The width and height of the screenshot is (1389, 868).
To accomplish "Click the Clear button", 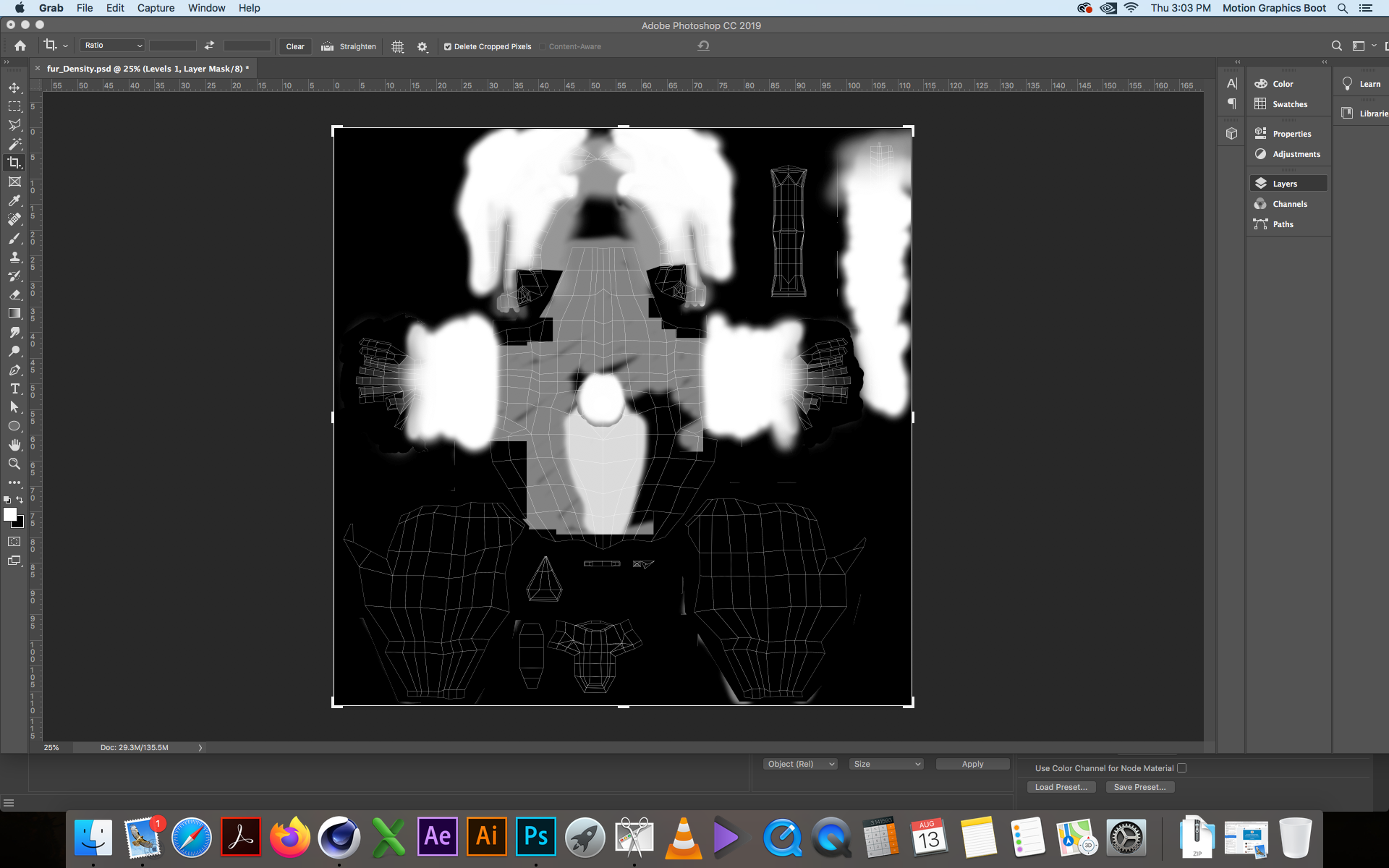I will [295, 46].
